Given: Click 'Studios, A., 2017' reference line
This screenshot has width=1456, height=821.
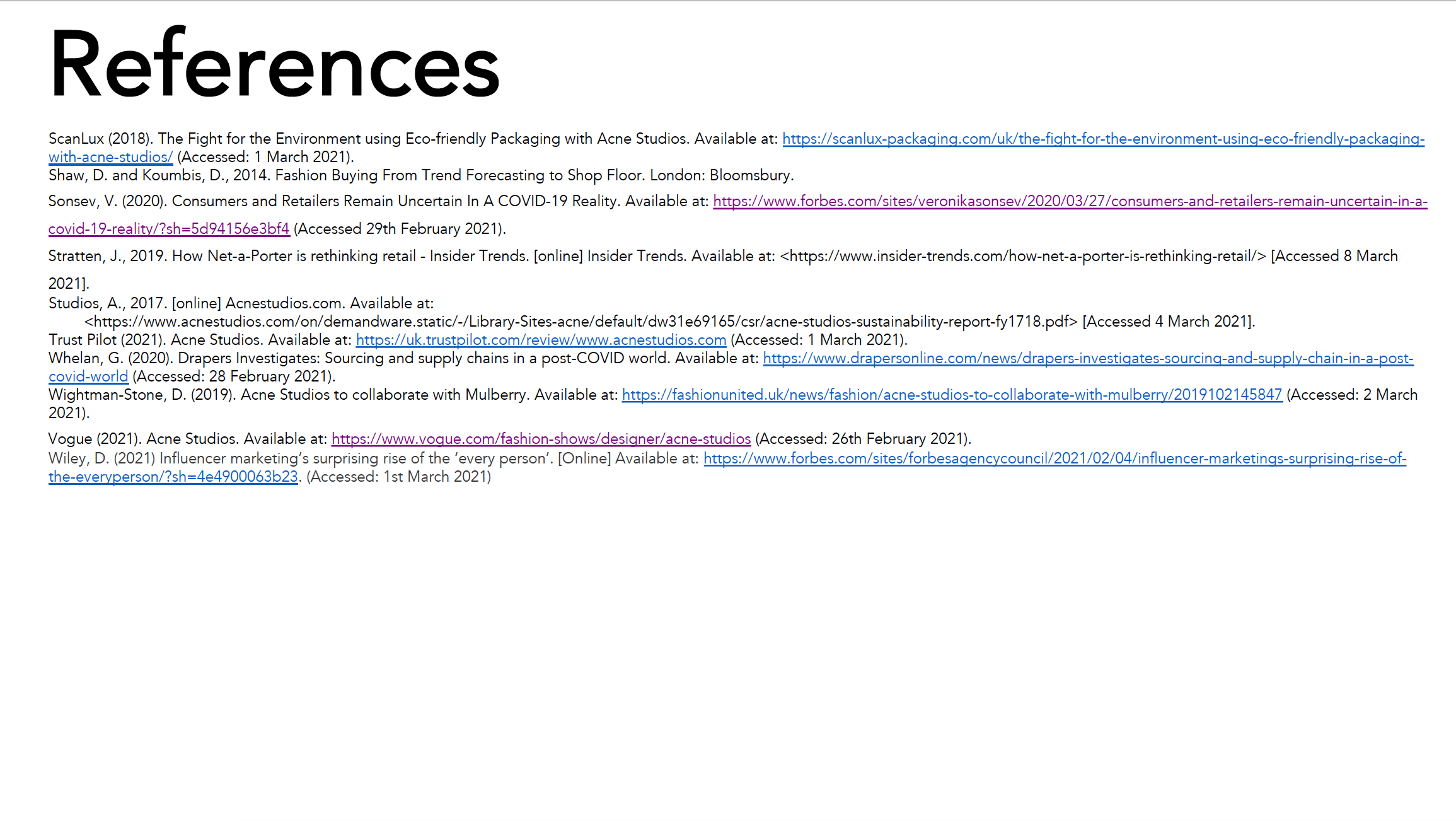Looking at the screenshot, I should [x=241, y=303].
